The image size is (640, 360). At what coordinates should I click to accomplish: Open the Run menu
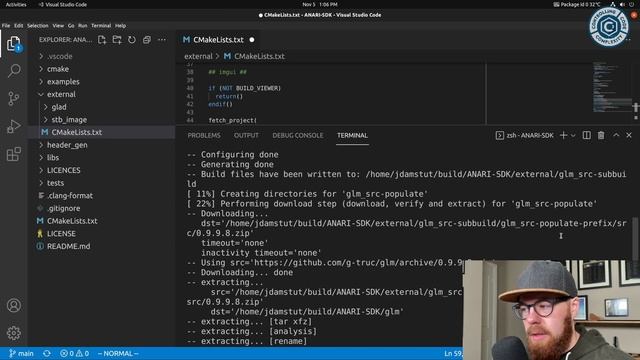[82, 25]
